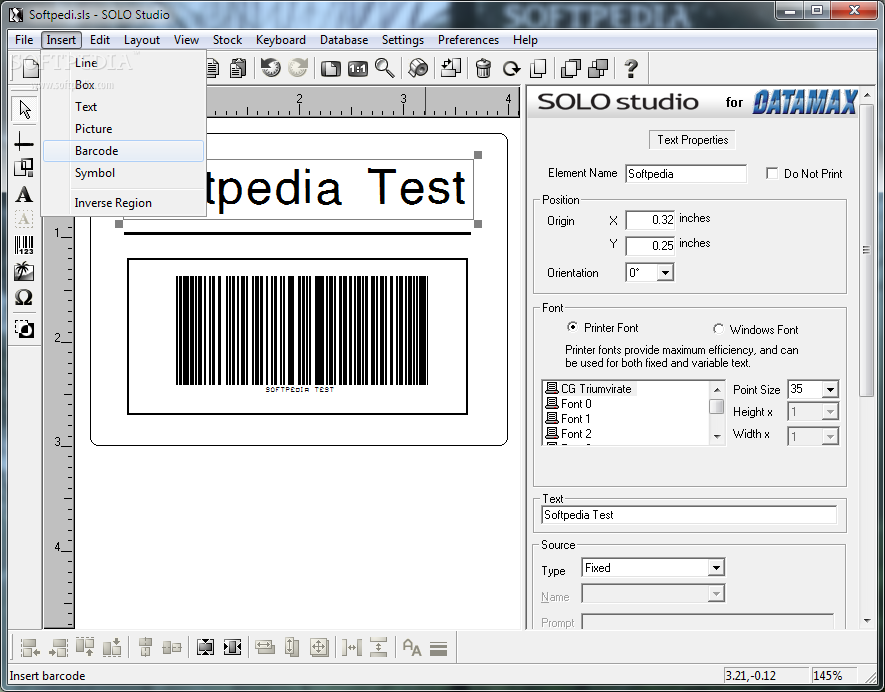Open the File menu
885x692 pixels.
(24, 40)
